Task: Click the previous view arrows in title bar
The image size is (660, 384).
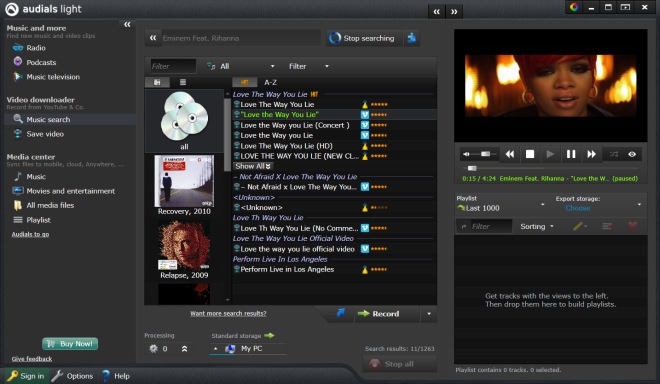Action: click(x=436, y=12)
